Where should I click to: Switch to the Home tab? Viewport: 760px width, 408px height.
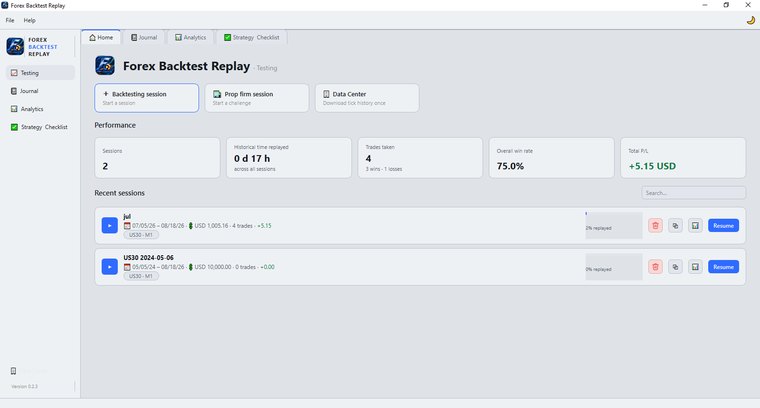pyautogui.click(x=101, y=37)
